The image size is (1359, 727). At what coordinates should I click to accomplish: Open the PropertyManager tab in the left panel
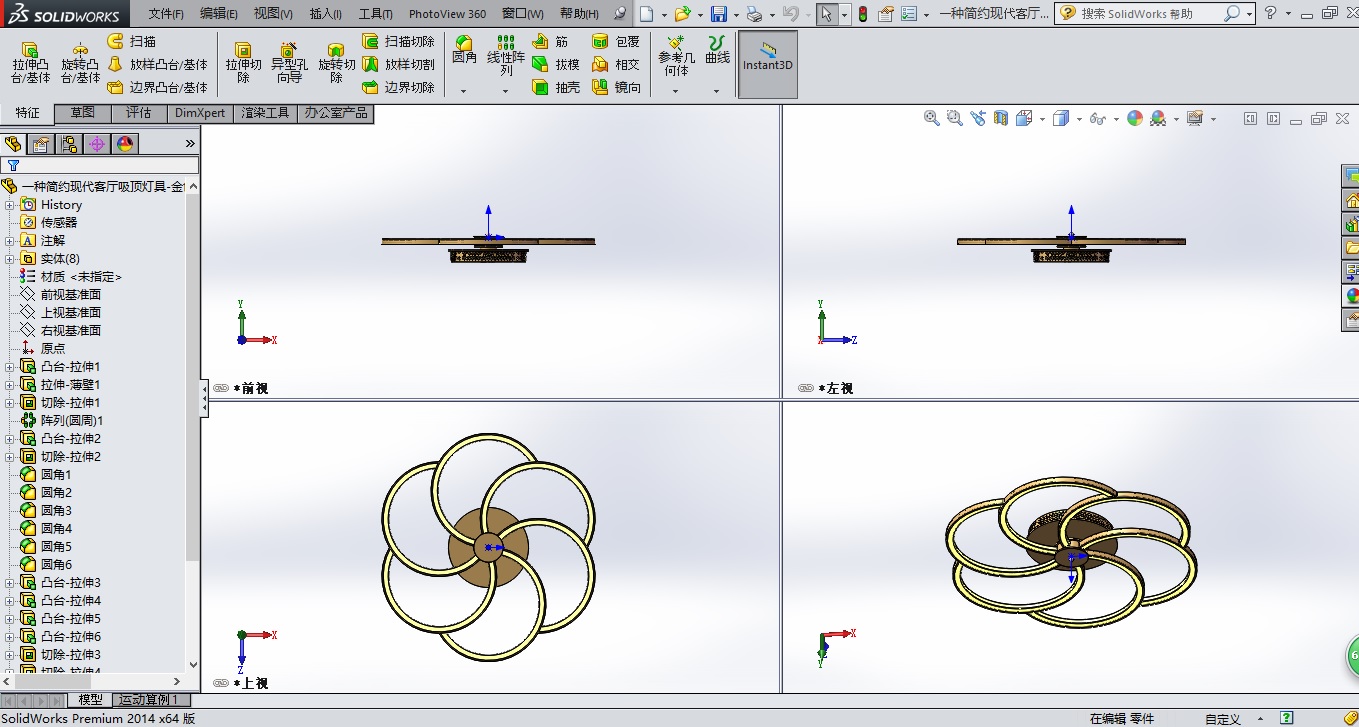pyautogui.click(x=41, y=144)
